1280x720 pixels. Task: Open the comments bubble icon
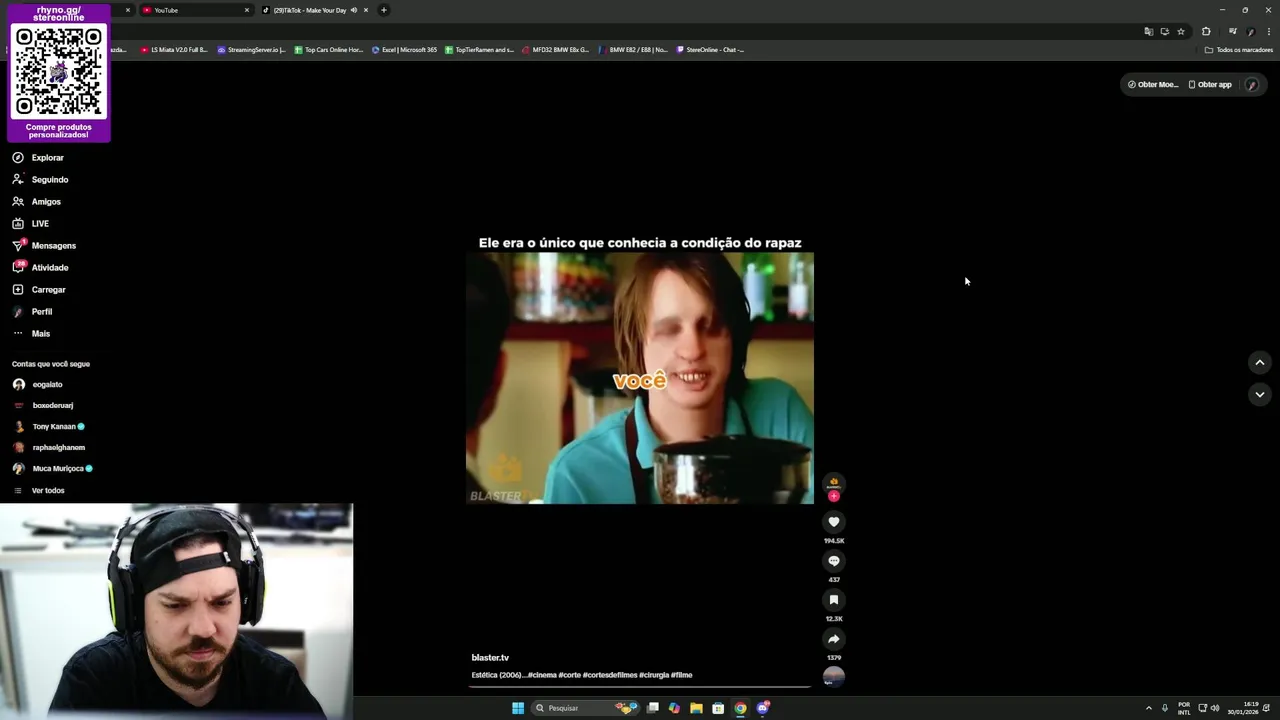(834, 561)
